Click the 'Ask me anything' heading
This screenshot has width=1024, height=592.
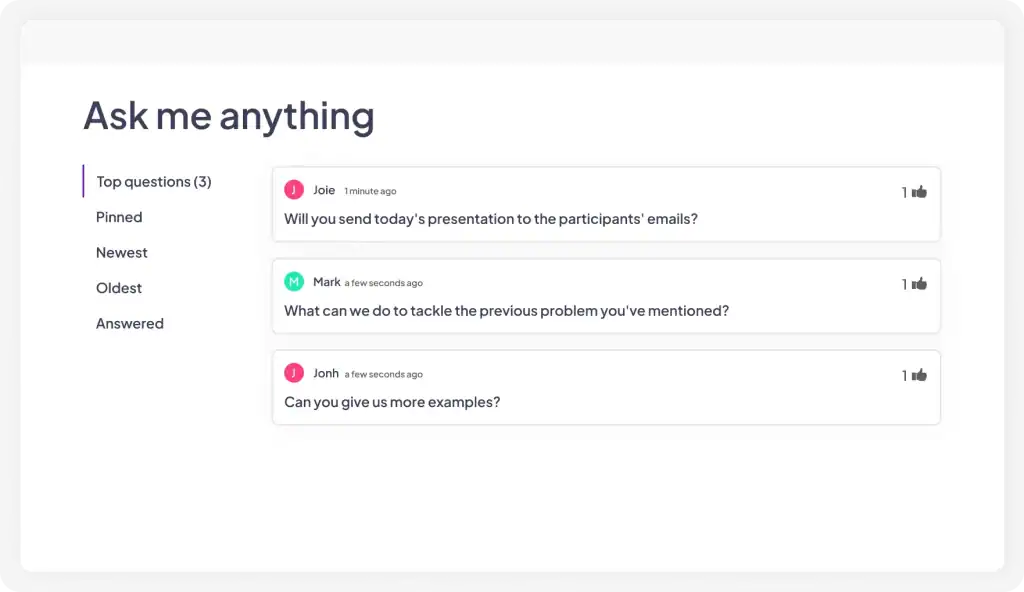(x=228, y=116)
